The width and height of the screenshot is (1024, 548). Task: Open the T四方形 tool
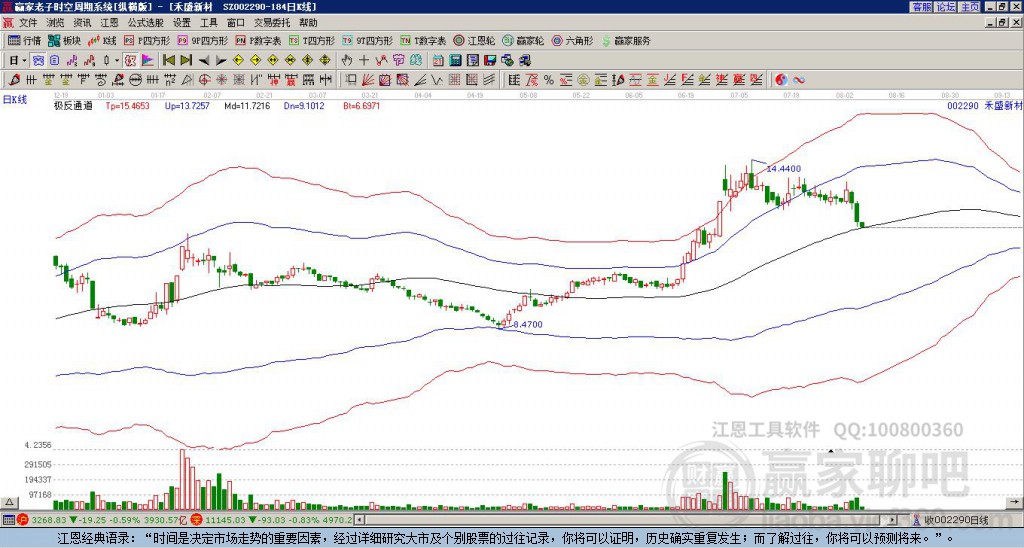[312, 40]
